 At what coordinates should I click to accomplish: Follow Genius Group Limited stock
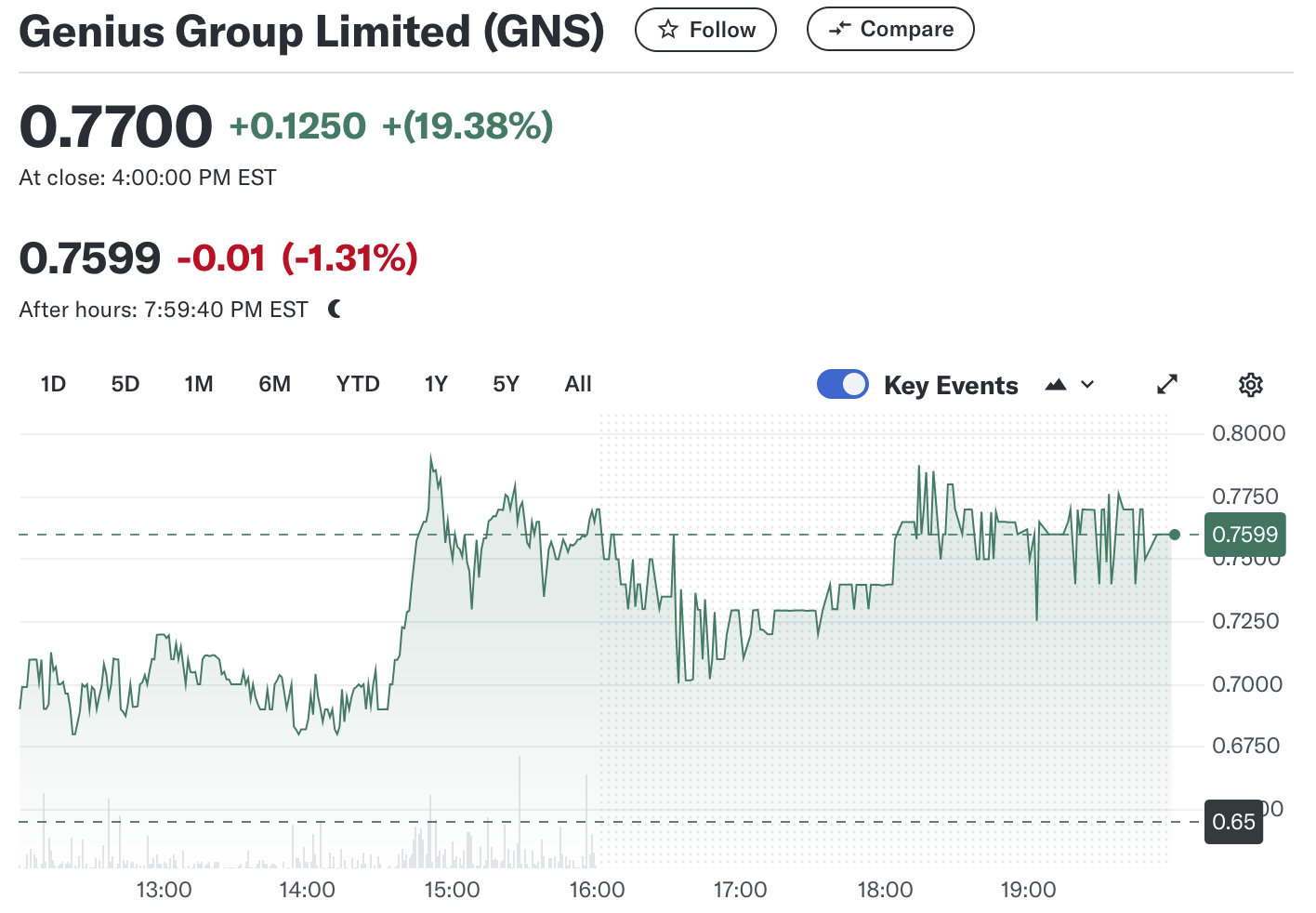tap(705, 30)
